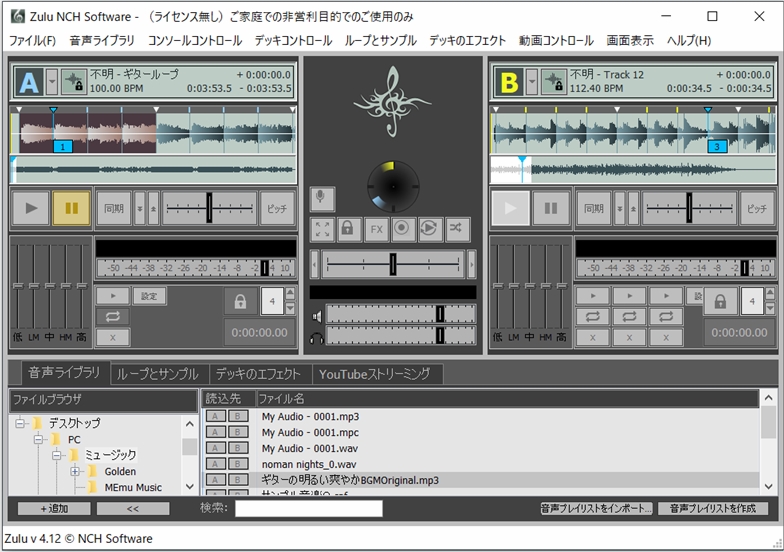Click the headphone volume icon
Viewport: 784px width, 552px height.
click(x=317, y=340)
